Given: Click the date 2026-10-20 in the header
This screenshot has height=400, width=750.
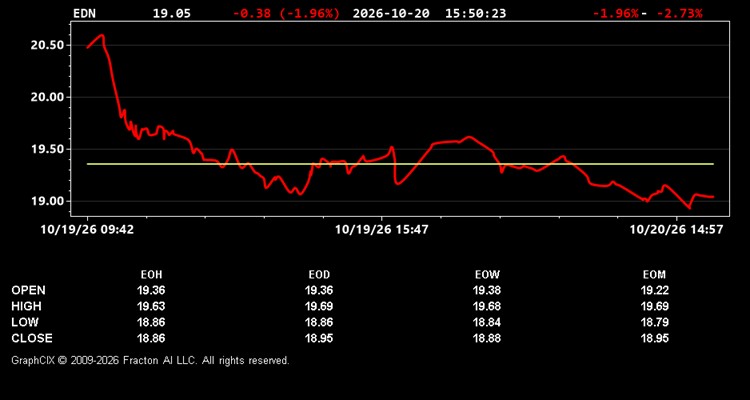Looking at the screenshot, I should pyautogui.click(x=391, y=13).
